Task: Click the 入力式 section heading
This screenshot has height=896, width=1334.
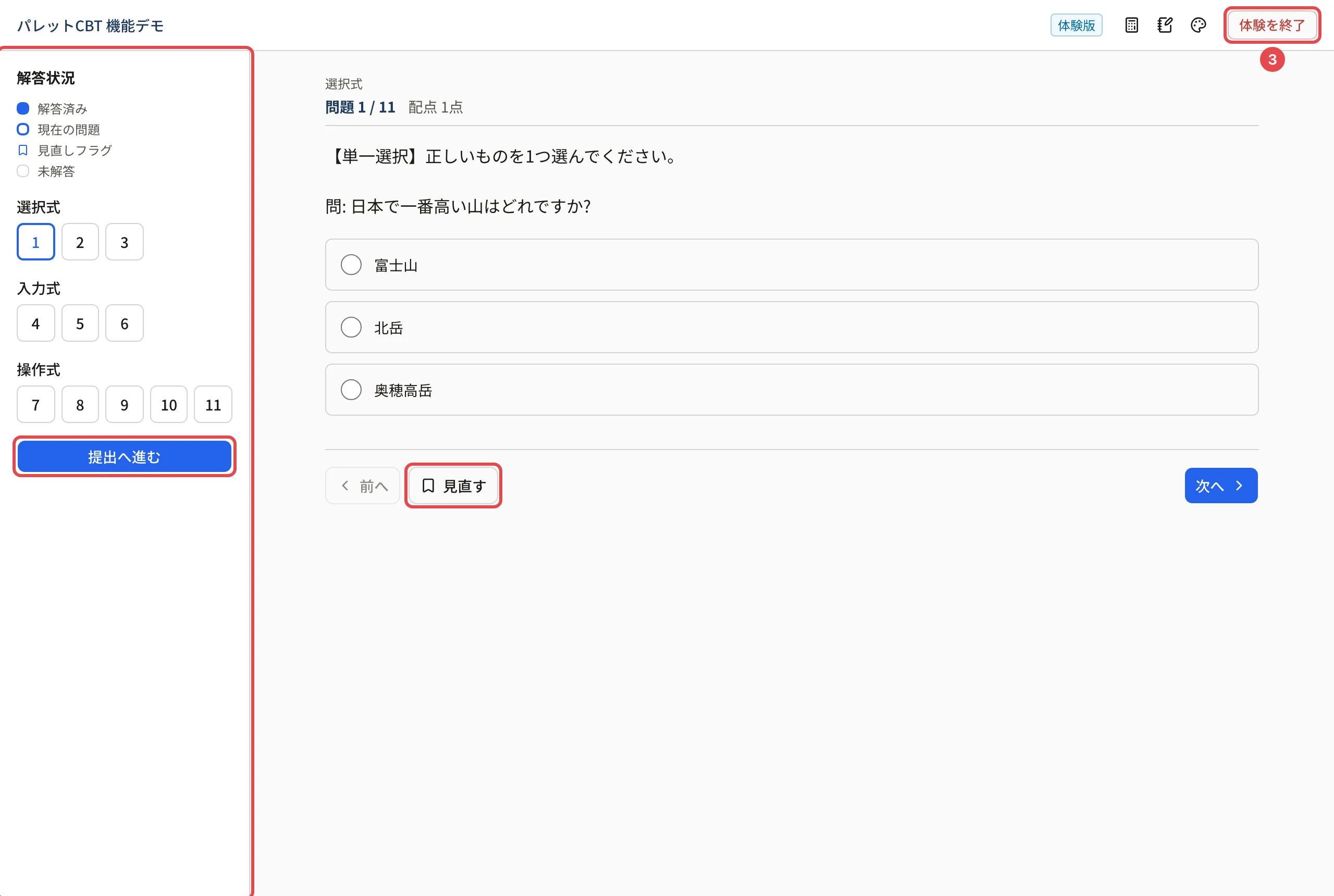Action: pos(39,289)
